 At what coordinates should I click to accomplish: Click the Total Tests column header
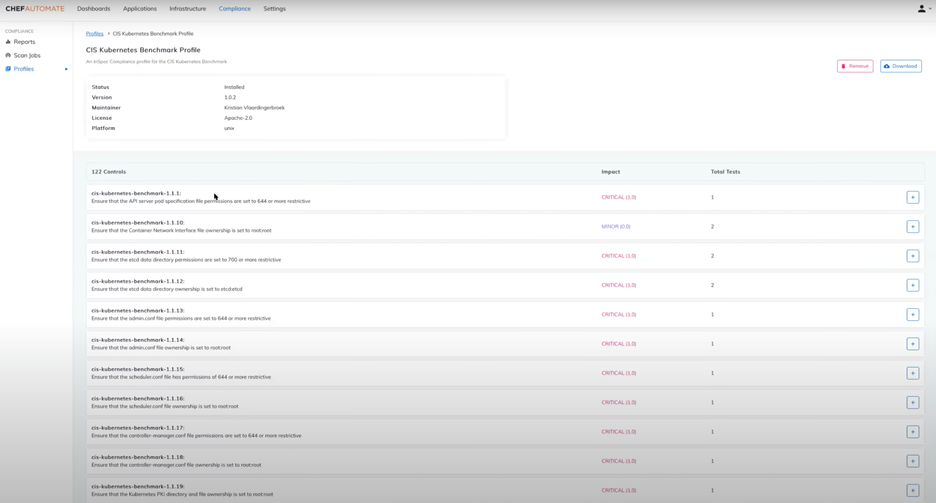pyautogui.click(x=725, y=172)
